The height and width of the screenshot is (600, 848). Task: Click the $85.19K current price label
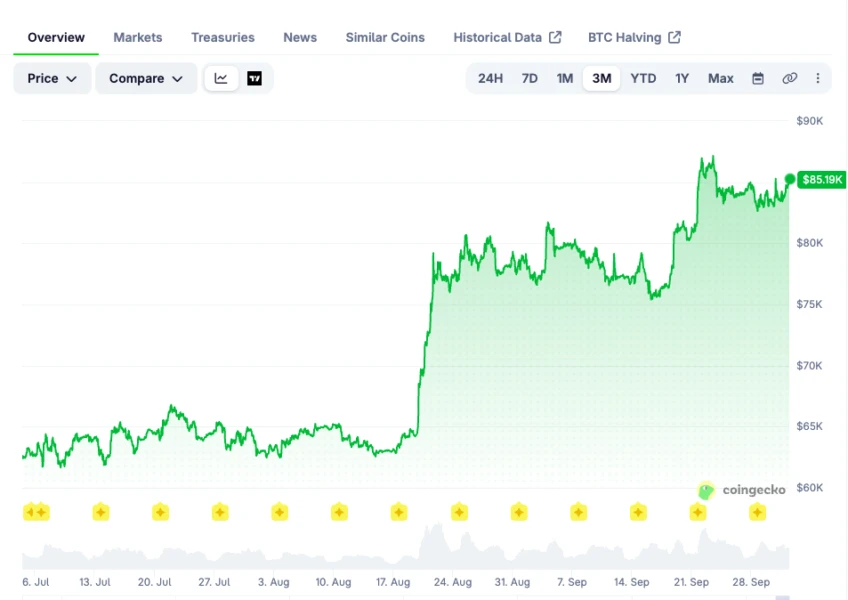(822, 180)
